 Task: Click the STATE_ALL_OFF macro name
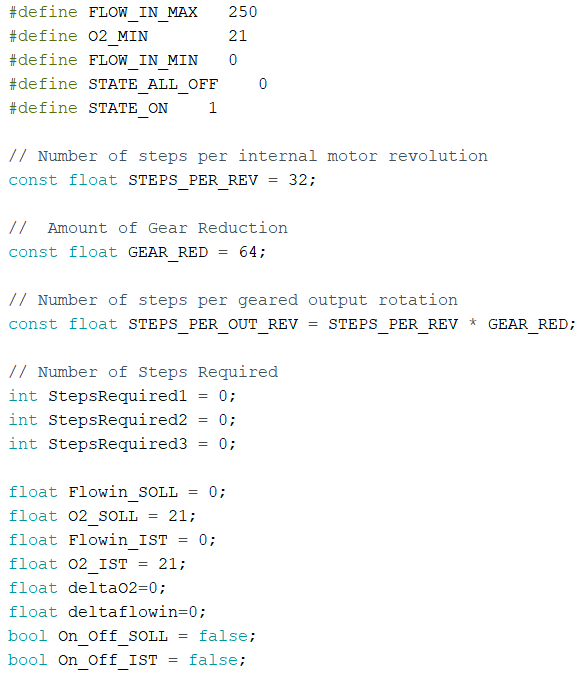pyautogui.click(x=153, y=84)
